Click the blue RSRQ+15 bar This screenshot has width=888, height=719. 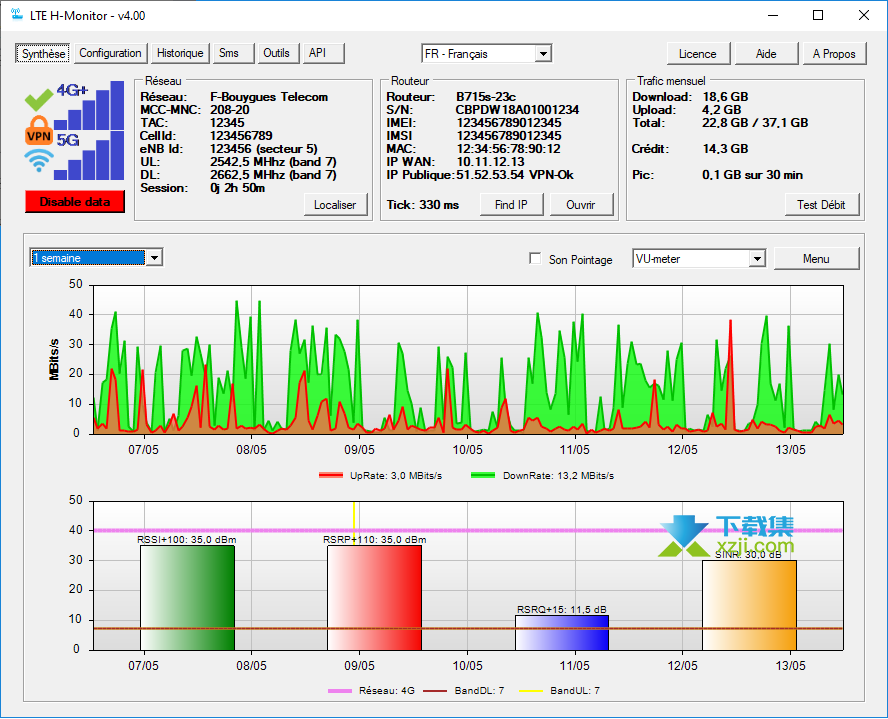pos(562,633)
